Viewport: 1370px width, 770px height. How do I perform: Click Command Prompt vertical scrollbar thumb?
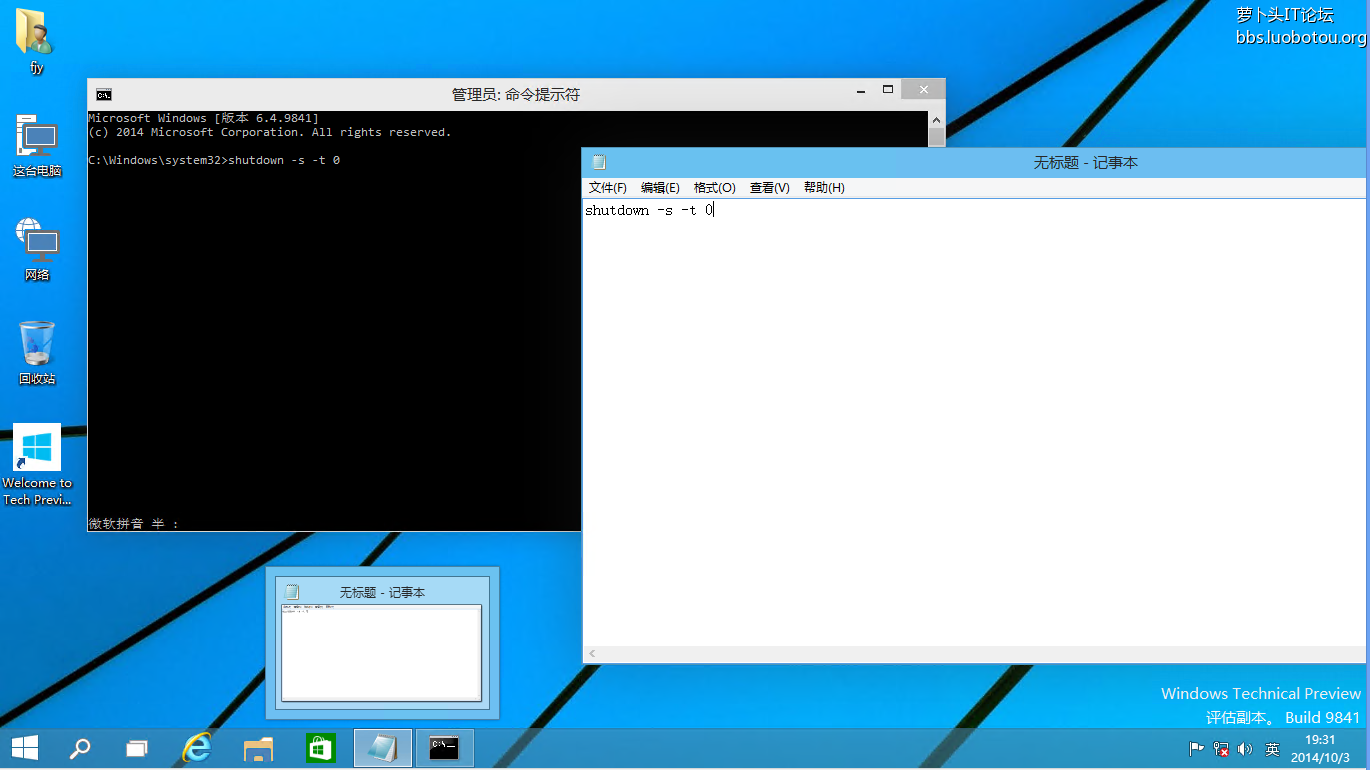pos(936,137)
